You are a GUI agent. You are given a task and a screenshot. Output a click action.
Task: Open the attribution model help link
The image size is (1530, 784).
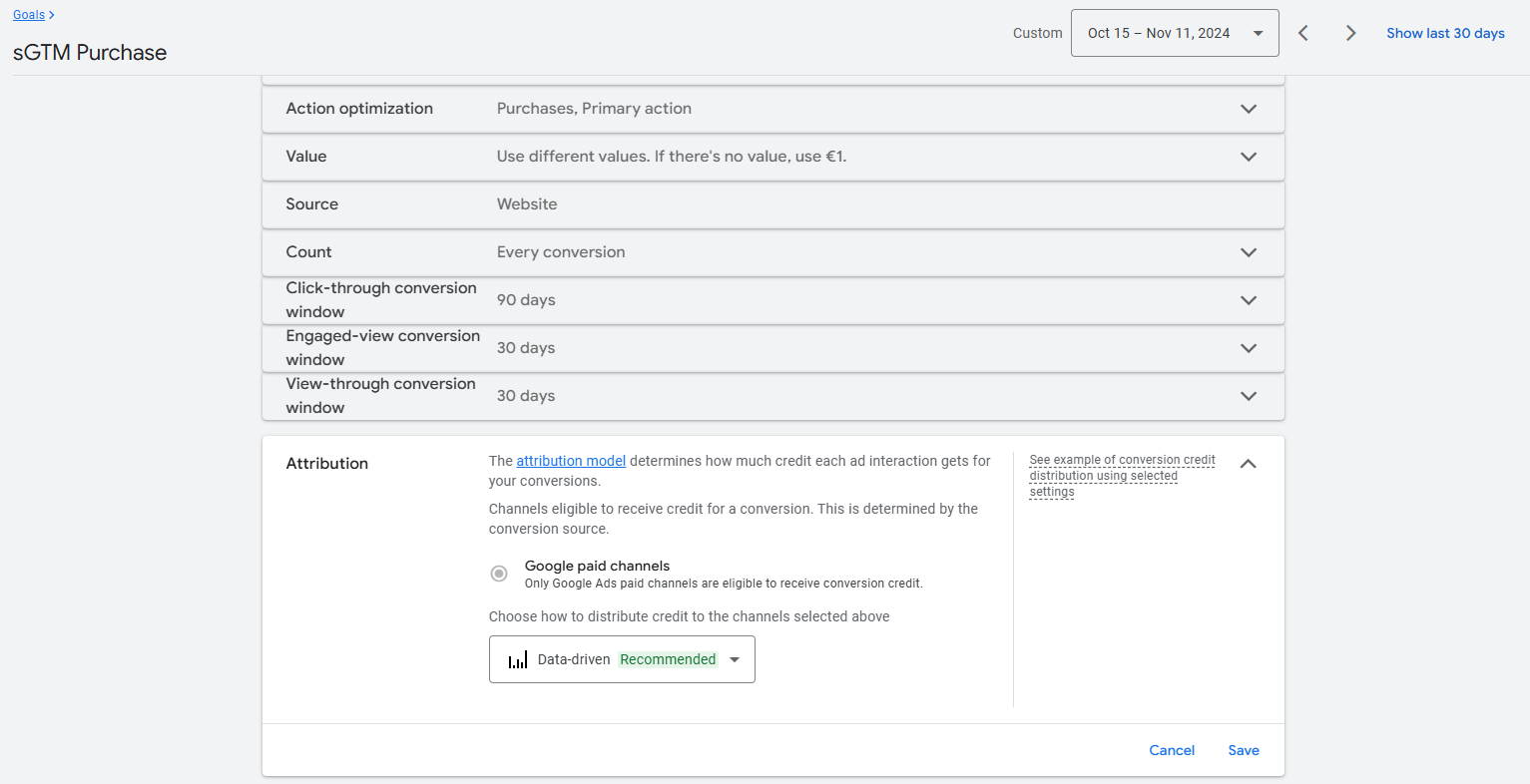click(571, 461)
